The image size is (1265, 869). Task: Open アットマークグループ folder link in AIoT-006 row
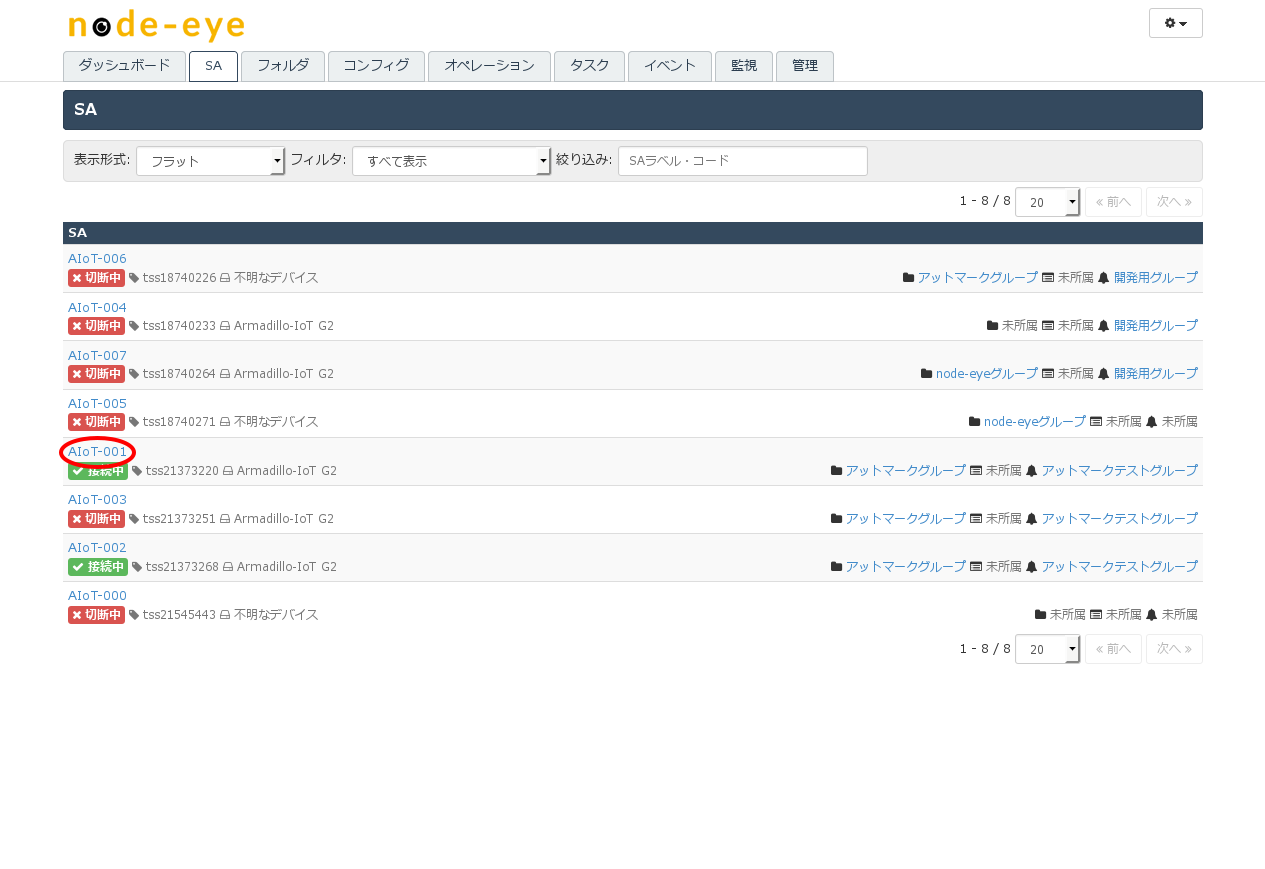978,278
